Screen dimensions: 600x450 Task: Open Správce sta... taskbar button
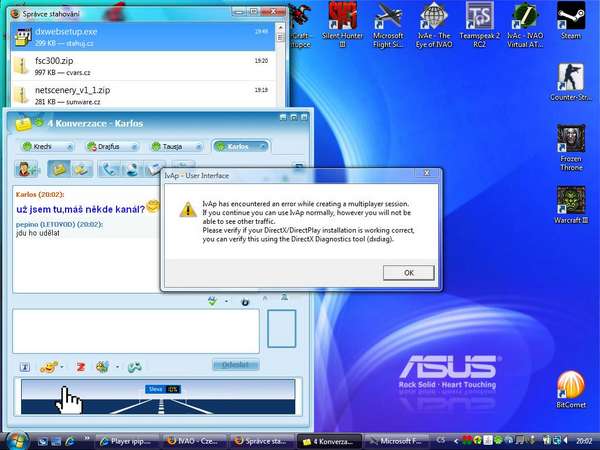(262, 442)
